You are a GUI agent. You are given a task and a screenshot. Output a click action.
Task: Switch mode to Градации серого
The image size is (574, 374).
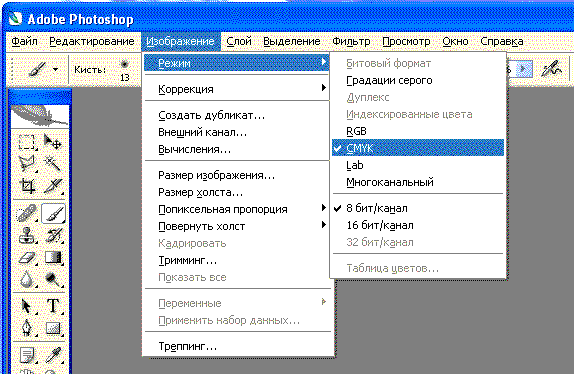418,80
